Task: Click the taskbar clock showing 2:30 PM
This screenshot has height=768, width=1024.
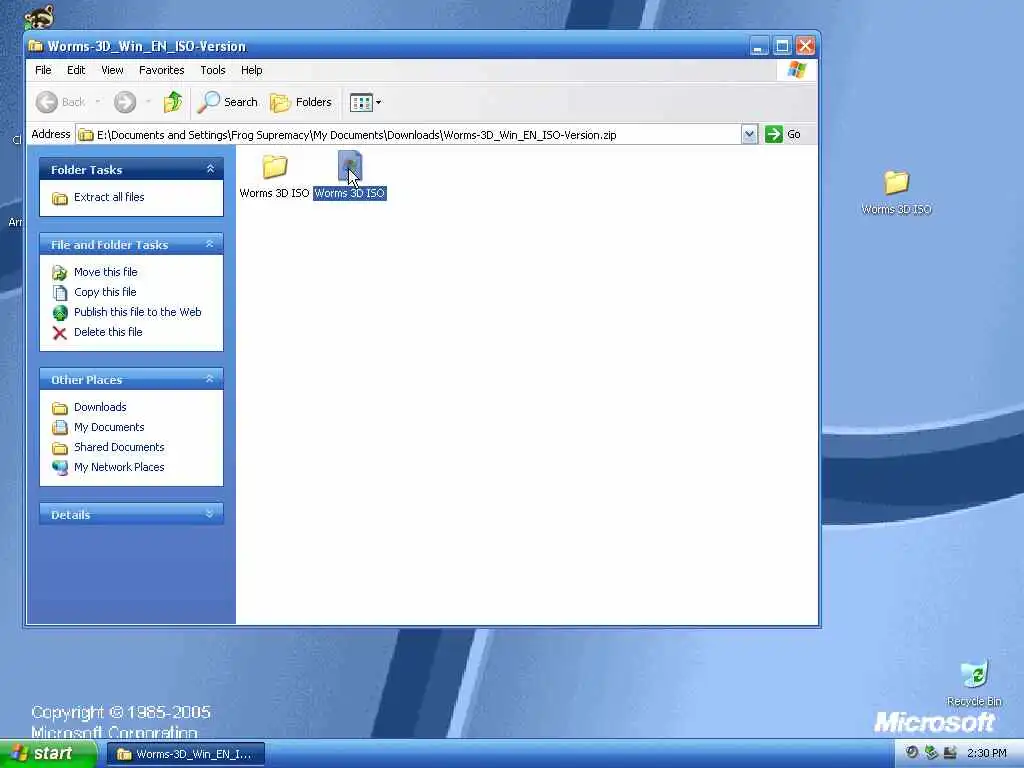Action: coord(986,754)
